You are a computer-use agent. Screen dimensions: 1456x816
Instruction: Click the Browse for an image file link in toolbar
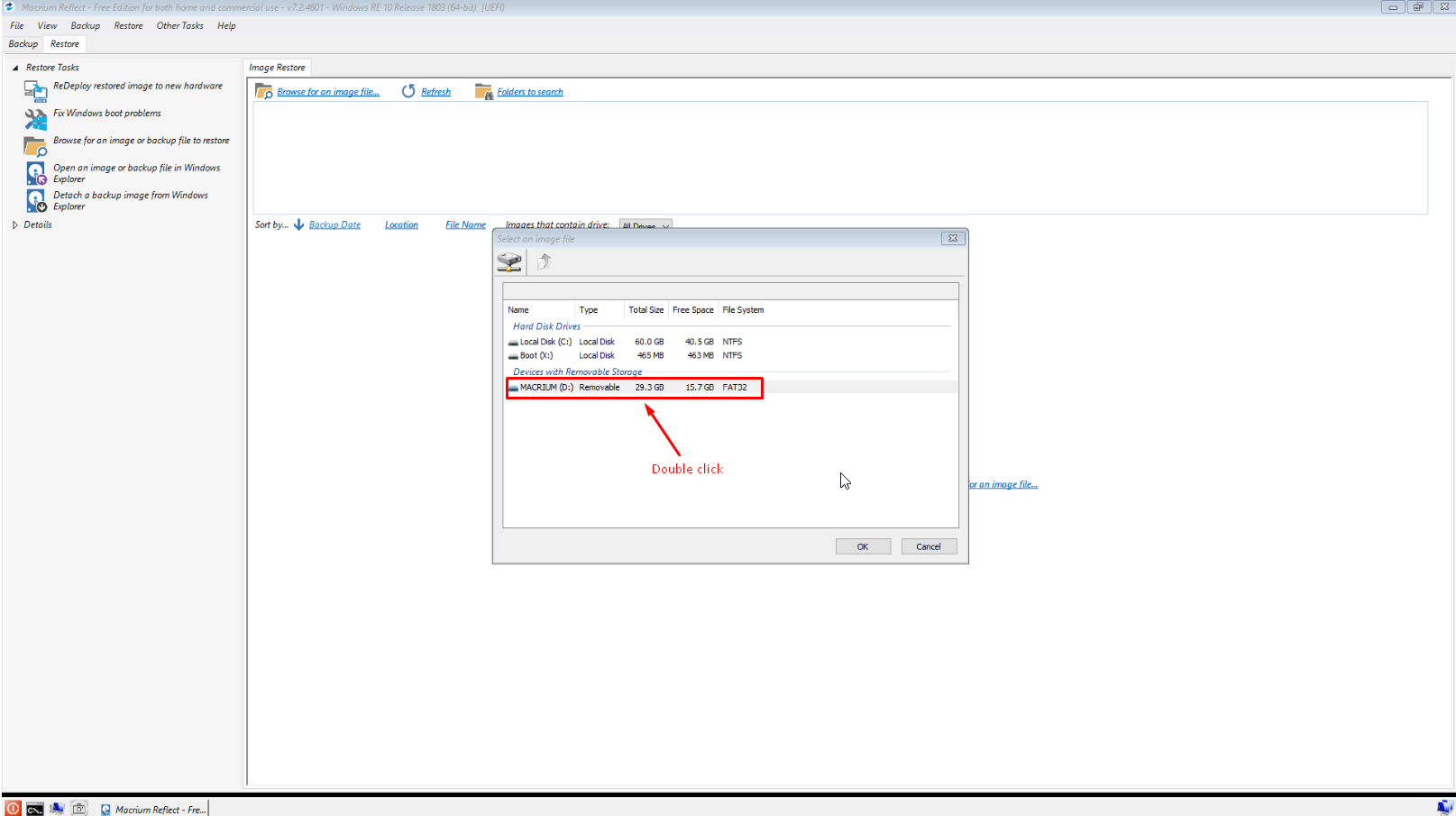[328, 92]
